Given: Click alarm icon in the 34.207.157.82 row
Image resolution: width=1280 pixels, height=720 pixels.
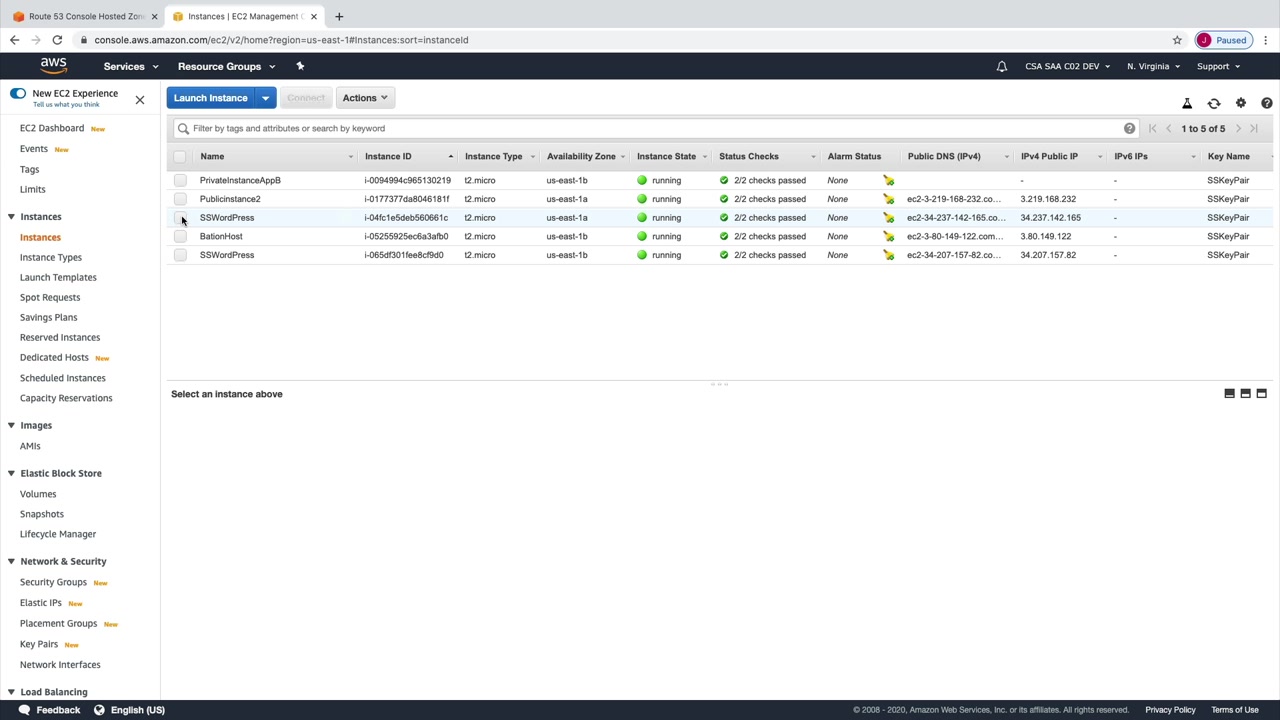Looking at the screenshot, I should click(888, 255).
